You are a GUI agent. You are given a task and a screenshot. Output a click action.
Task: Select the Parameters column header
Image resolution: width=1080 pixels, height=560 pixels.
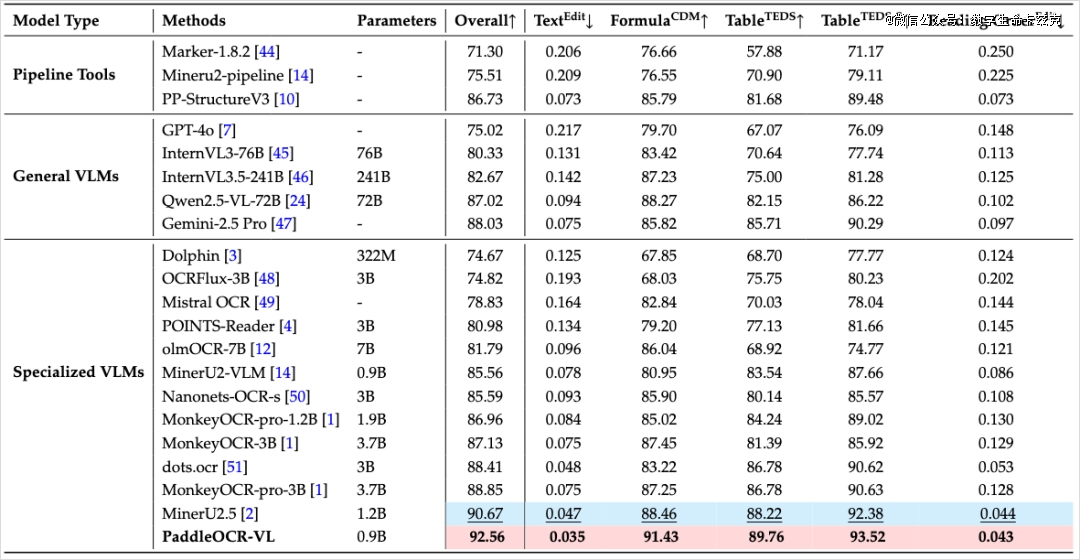click(396, 20)
